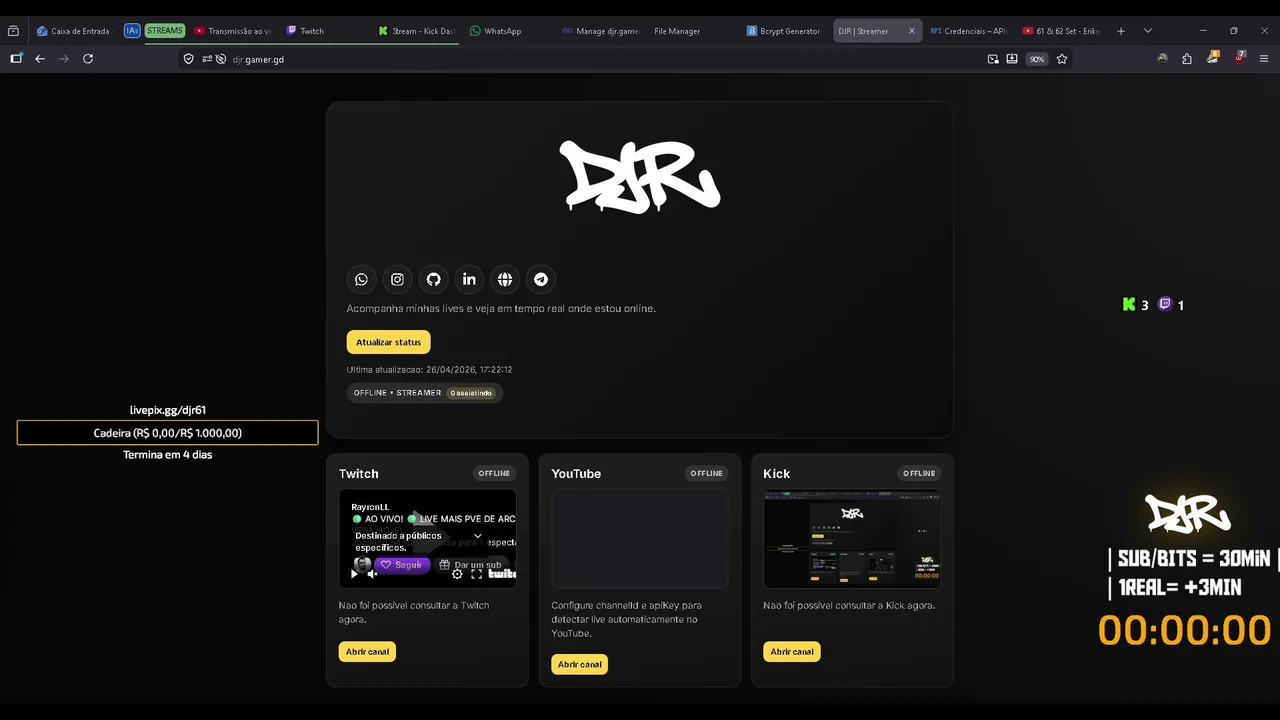Open Twitch player settings gear
Image resolution: width=1280 pixels, height=720 pixels.
457,574
